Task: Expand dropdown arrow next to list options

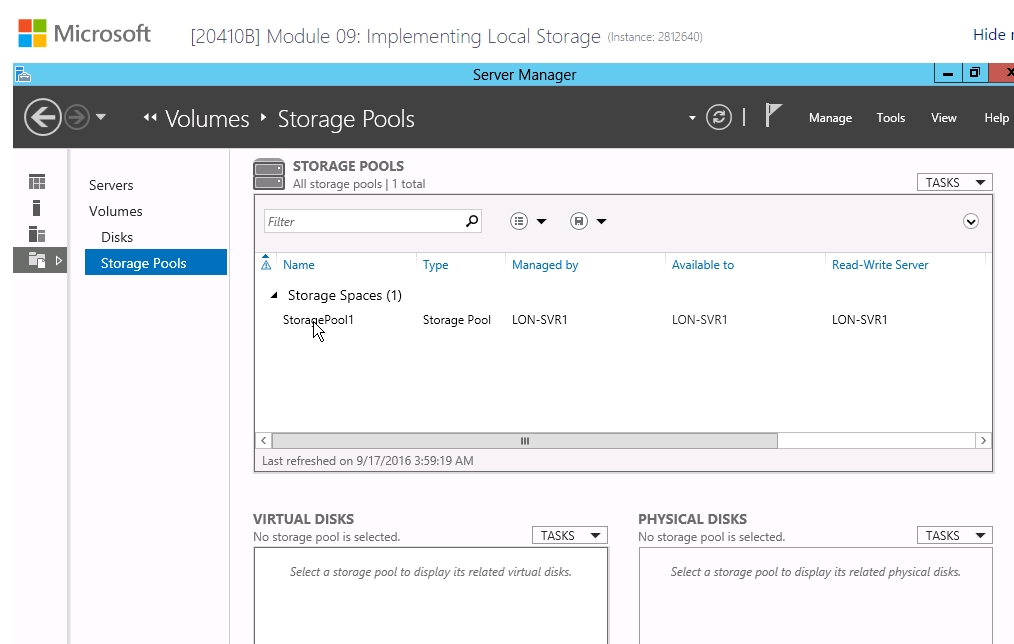Action: point(542,222)
